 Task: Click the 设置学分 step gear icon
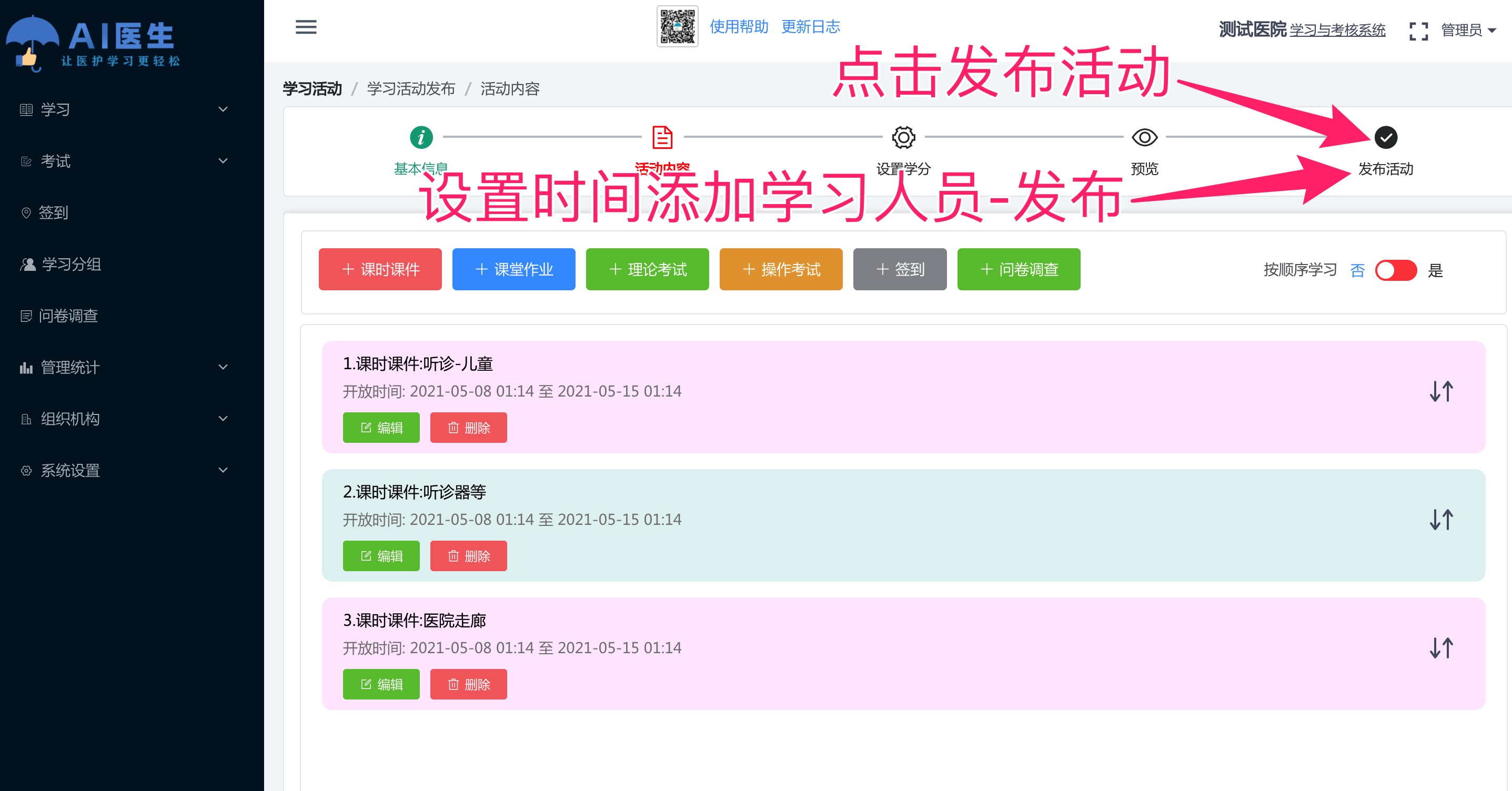(x=903, y=137)
